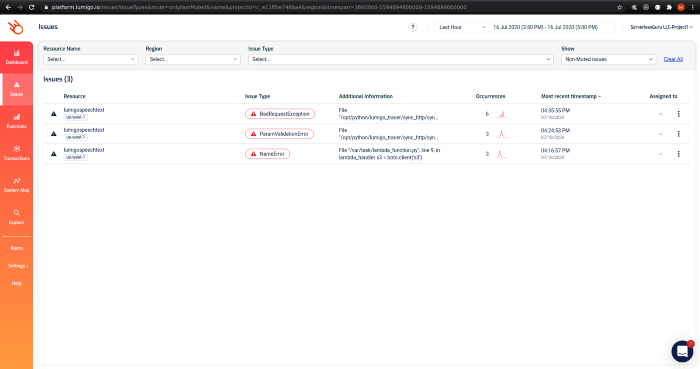Open the ServerlessGuru LLC-Project1 project selector
The height and width of the screenshot is (369, 700).
(x=661, y=27)
